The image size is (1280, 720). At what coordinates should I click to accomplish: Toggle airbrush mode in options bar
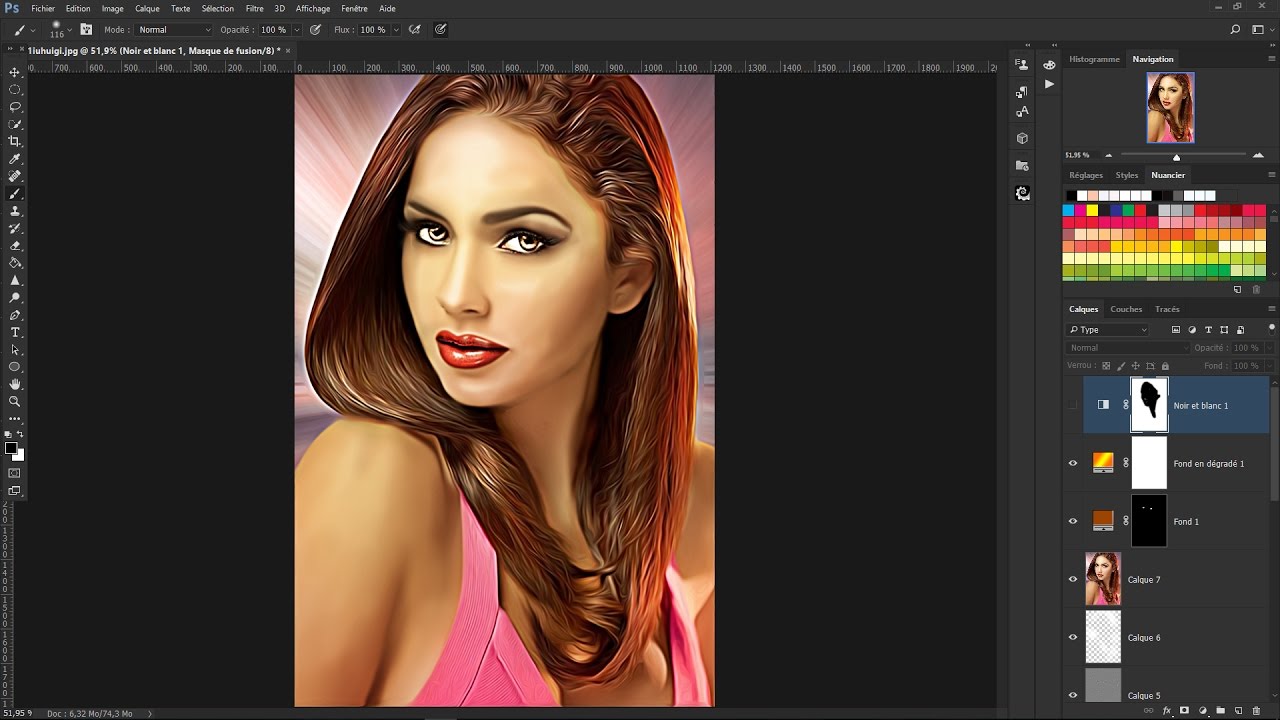414,30
